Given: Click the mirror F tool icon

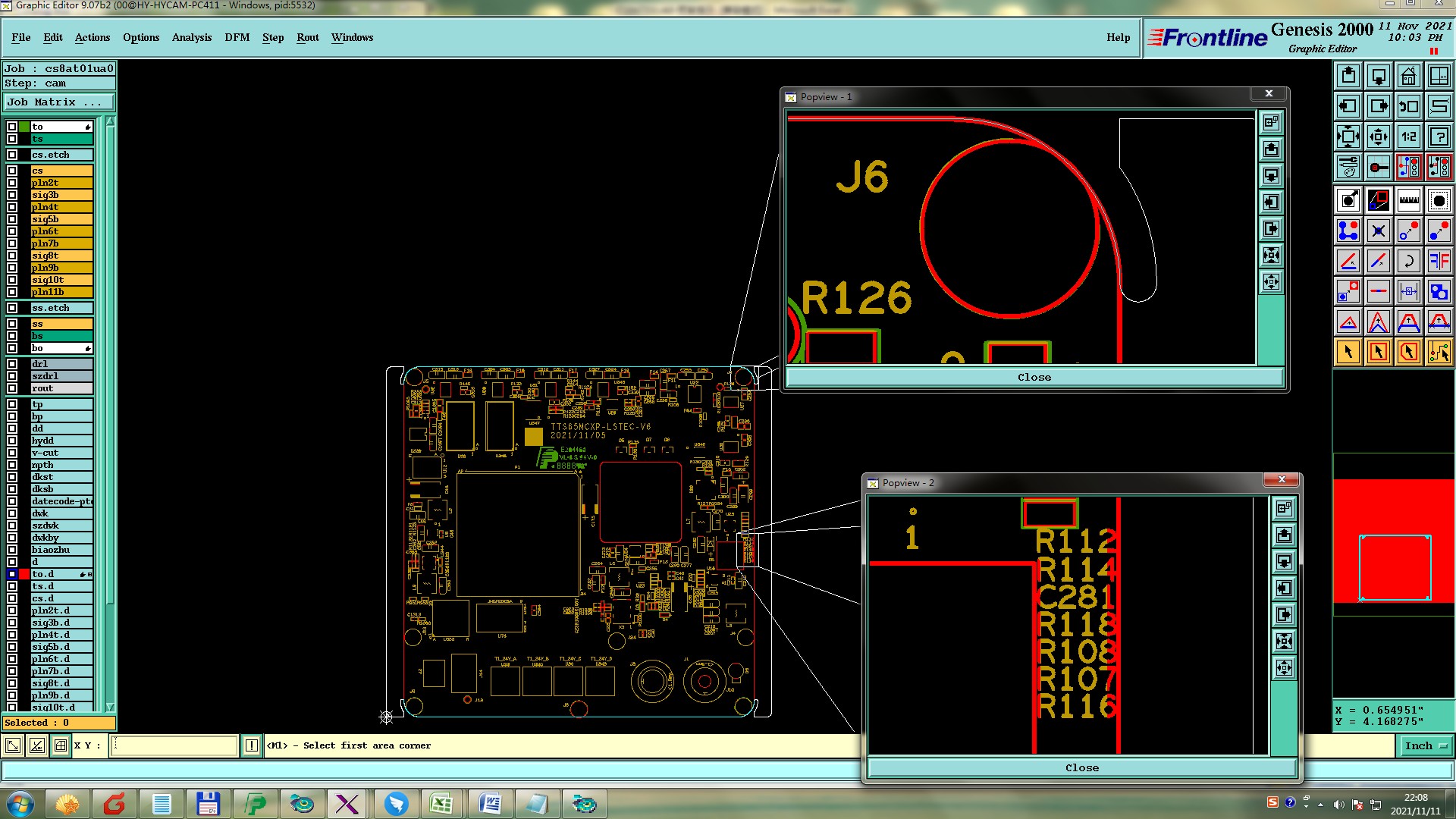Looking at the screenshot, I should 1439,261.
